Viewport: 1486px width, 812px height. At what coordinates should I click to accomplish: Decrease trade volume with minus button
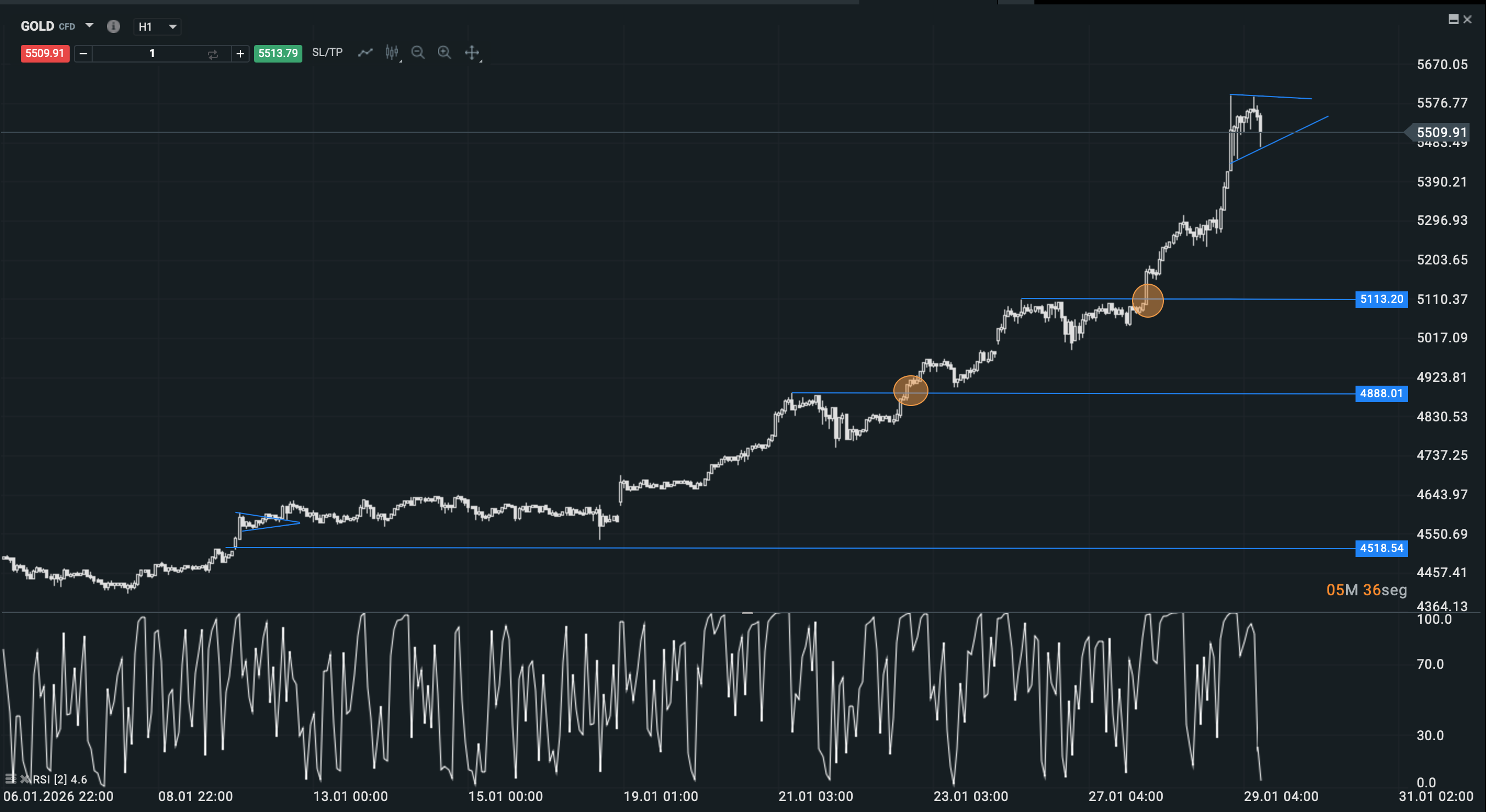[x=83, y=54]
